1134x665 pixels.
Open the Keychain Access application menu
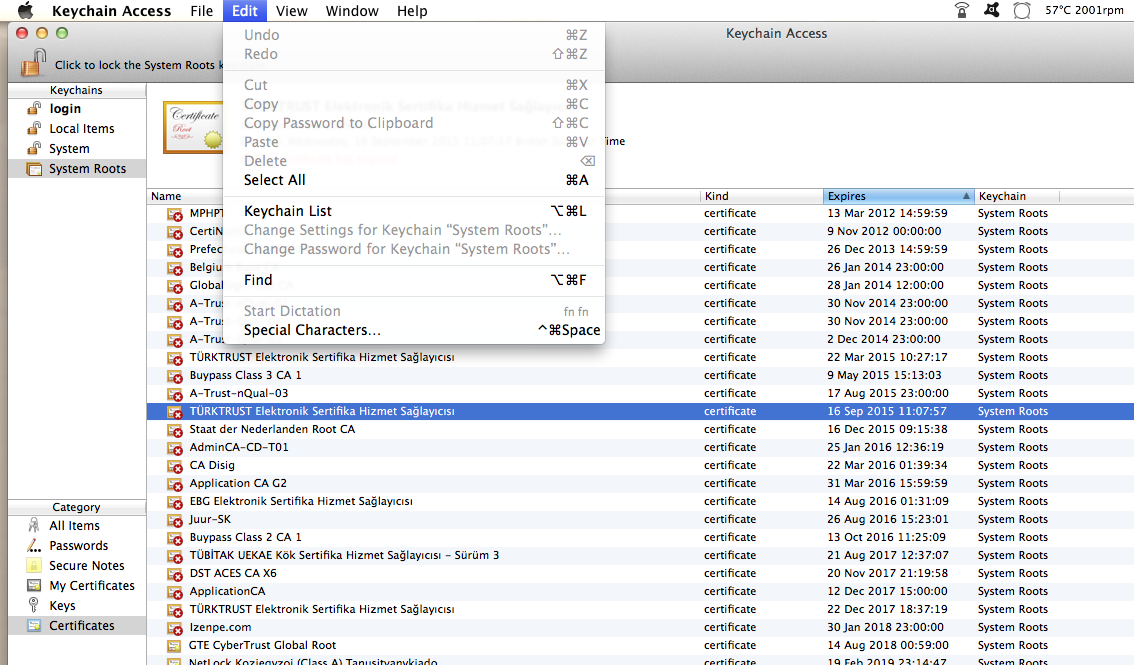pos(111,11)
